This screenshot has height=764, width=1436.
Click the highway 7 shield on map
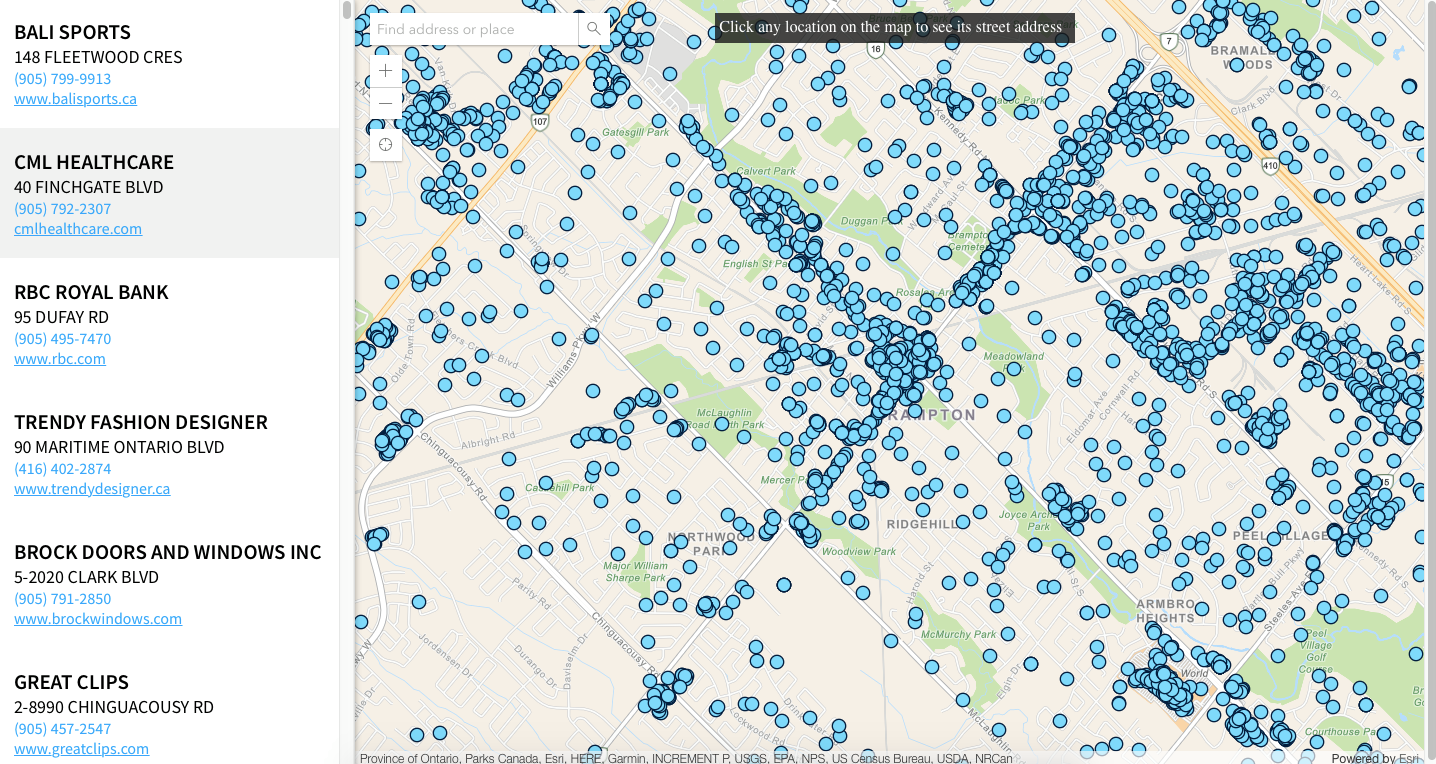pyautogui.click(x=1168, y=42)
